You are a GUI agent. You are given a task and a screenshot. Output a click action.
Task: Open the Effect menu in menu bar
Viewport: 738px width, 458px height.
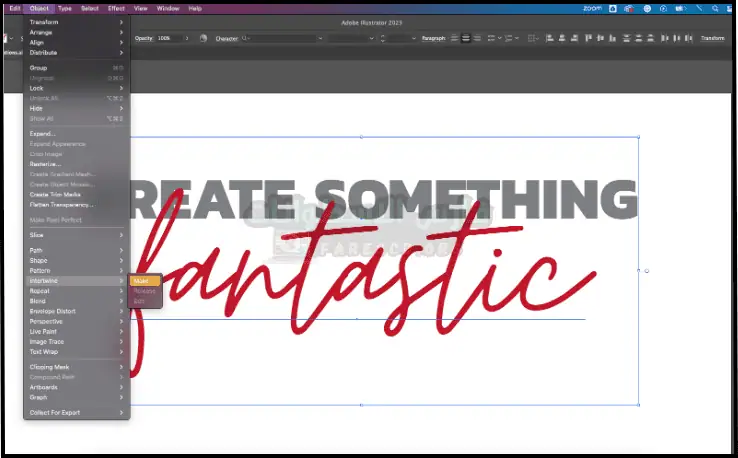116,7
